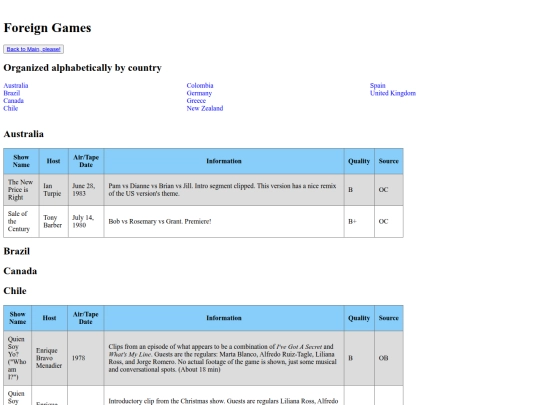Screen dimensions: 540x405
Task: Click the 'B+' quality cell
Action: (x=359, y=221)
